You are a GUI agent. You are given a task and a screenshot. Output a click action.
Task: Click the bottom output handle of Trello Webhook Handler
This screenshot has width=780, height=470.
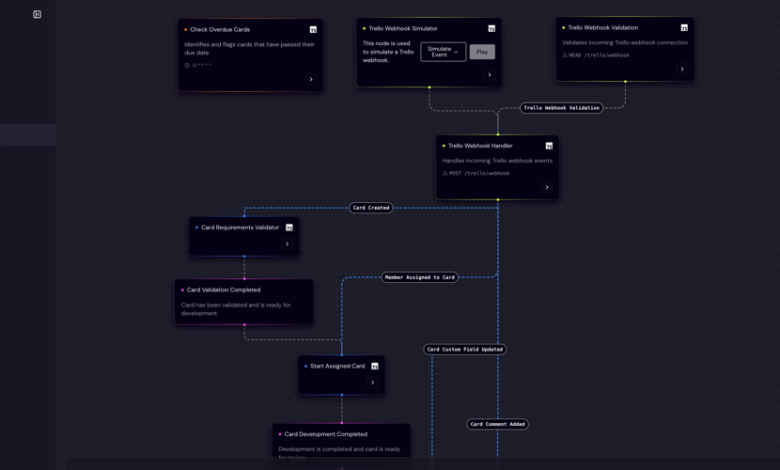(497, 200)
